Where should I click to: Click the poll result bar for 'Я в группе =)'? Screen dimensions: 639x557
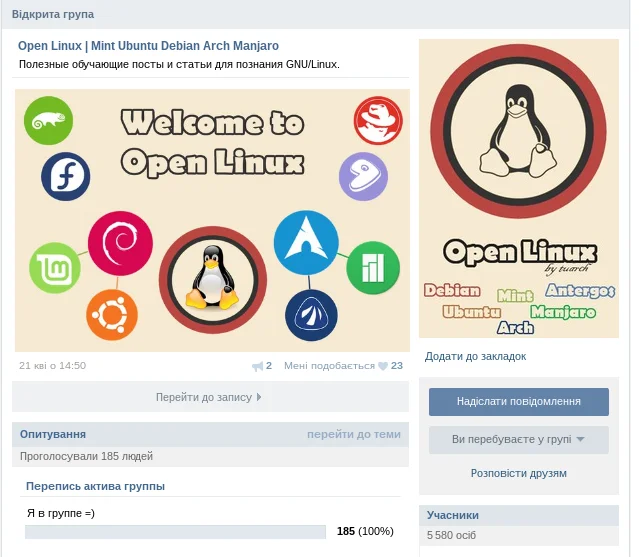pyautogui.click(x=175, y=532)
